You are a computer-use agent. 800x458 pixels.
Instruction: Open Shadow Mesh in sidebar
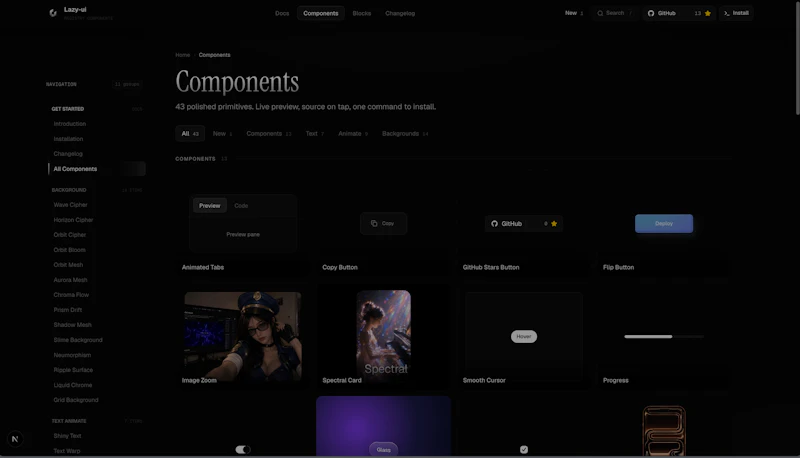72,325
